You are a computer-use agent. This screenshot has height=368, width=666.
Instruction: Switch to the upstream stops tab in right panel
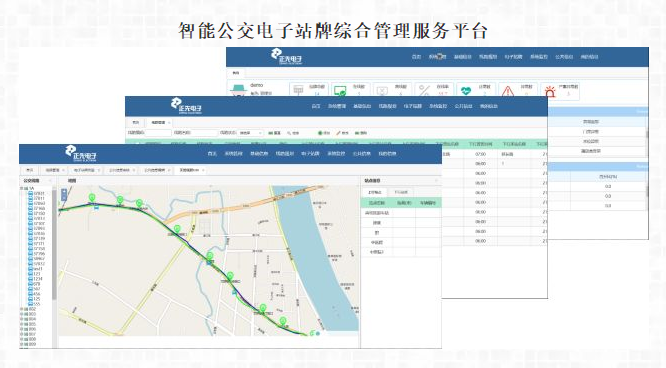(x=375, y=192)
